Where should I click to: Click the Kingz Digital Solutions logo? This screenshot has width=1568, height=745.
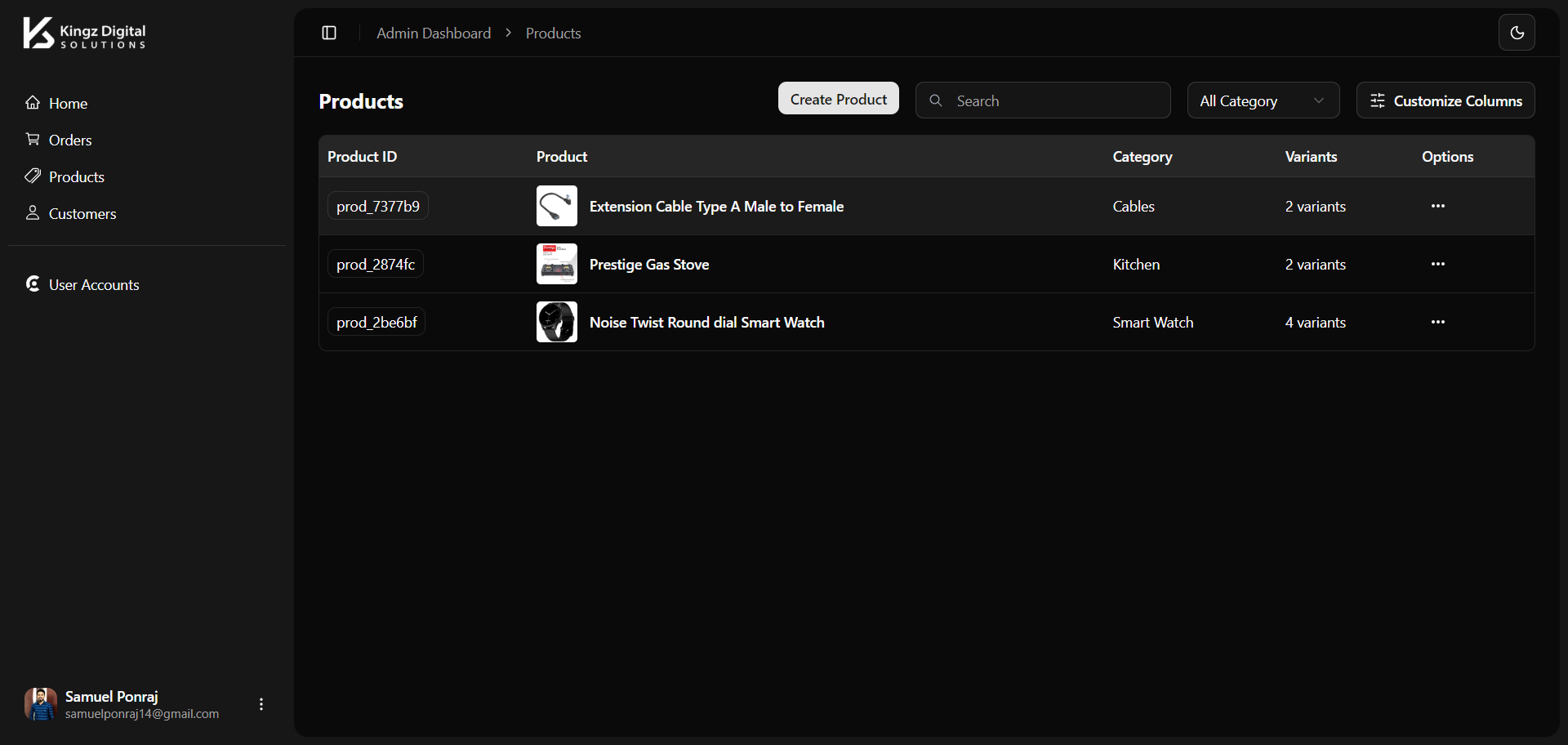[x=84, y=33]
